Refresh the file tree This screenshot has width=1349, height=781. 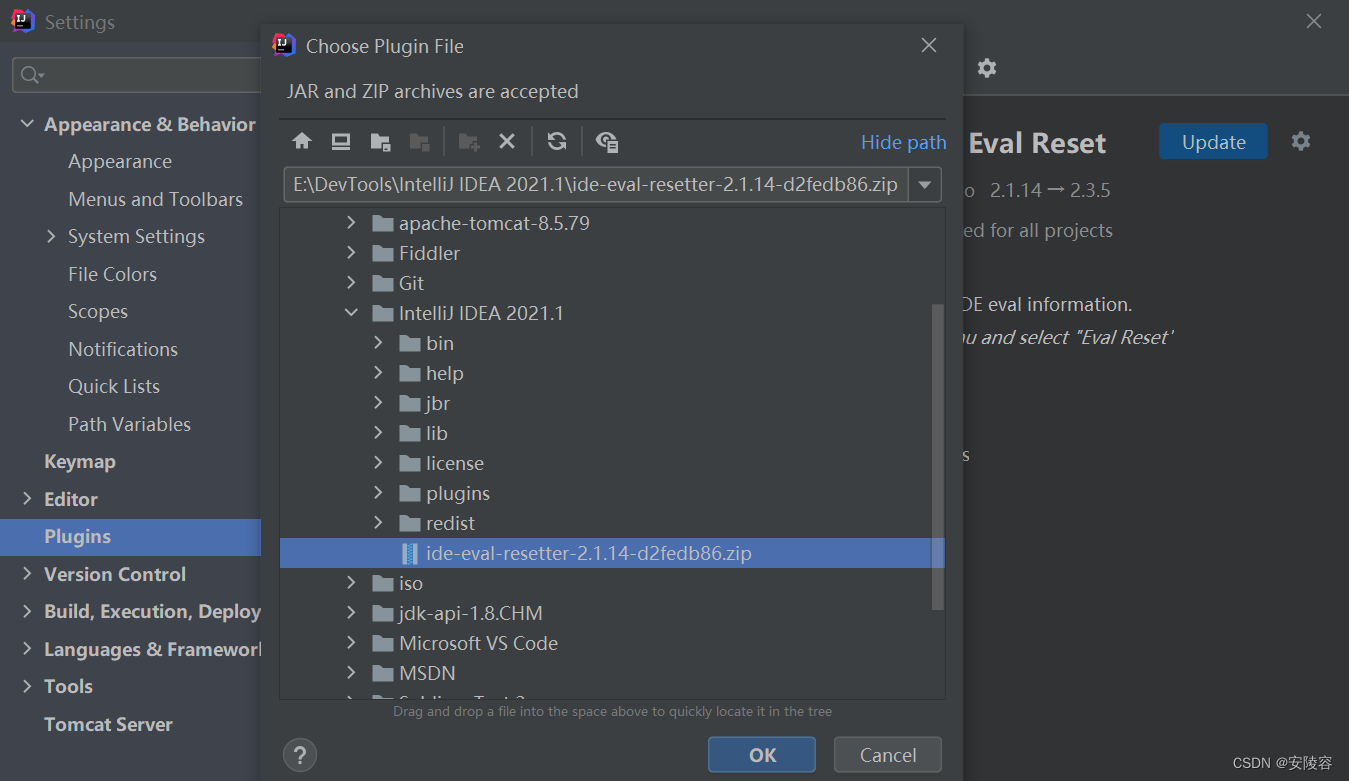pos(557,142)
